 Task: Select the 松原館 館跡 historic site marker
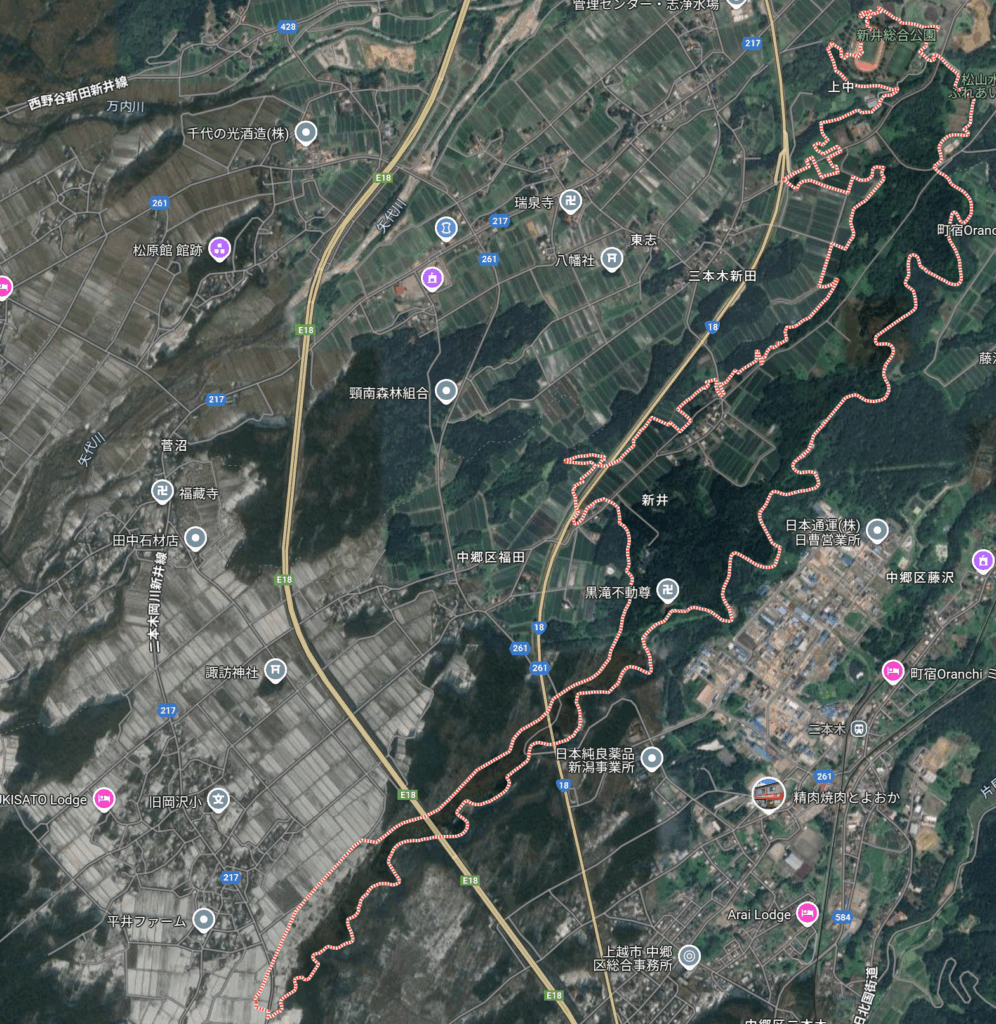point(219,249)
